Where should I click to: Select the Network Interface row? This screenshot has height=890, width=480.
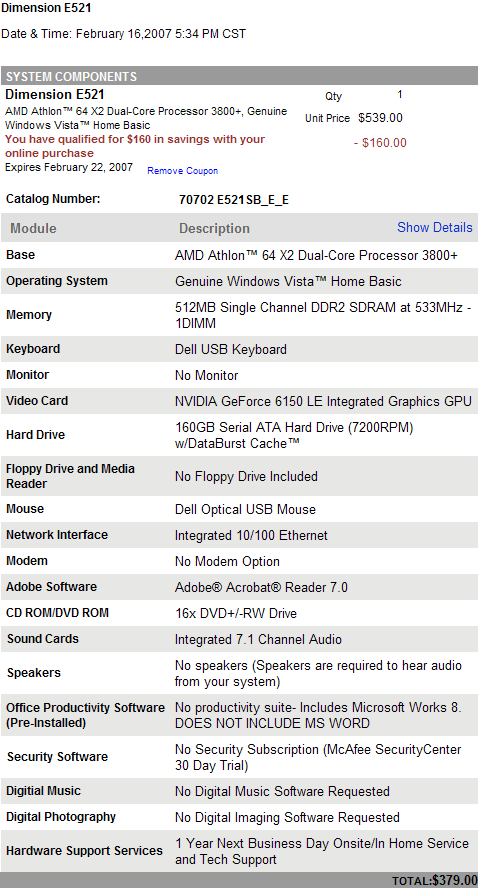click(x=239, y=535)
